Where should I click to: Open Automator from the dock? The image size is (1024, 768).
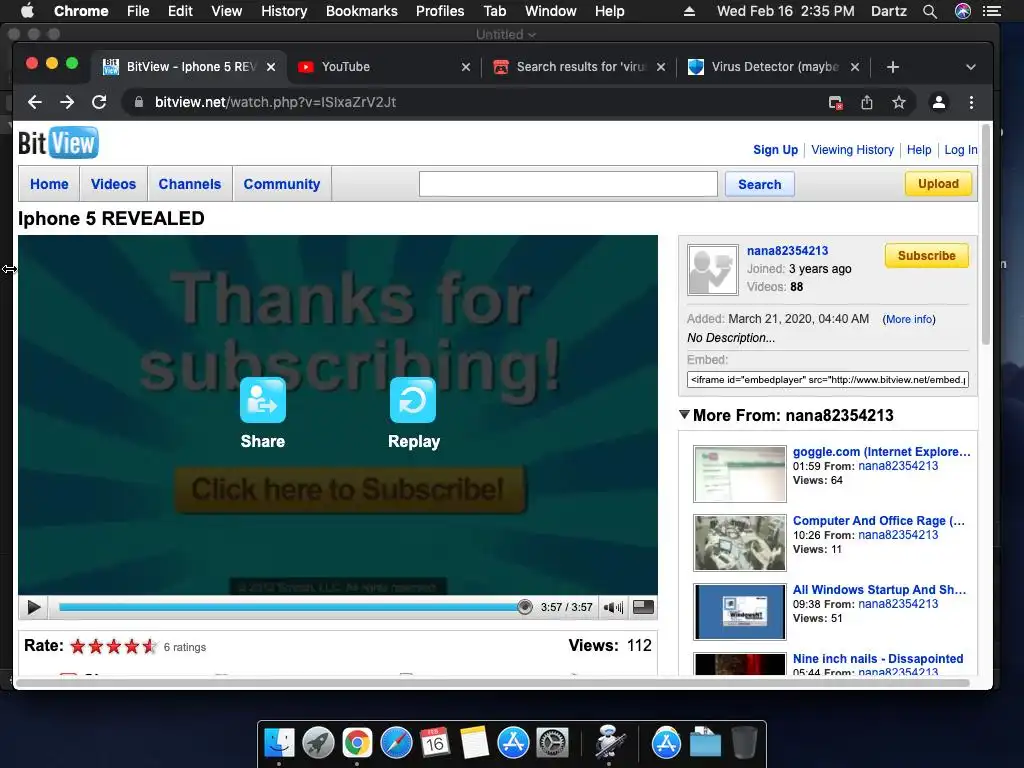point(609,743)
